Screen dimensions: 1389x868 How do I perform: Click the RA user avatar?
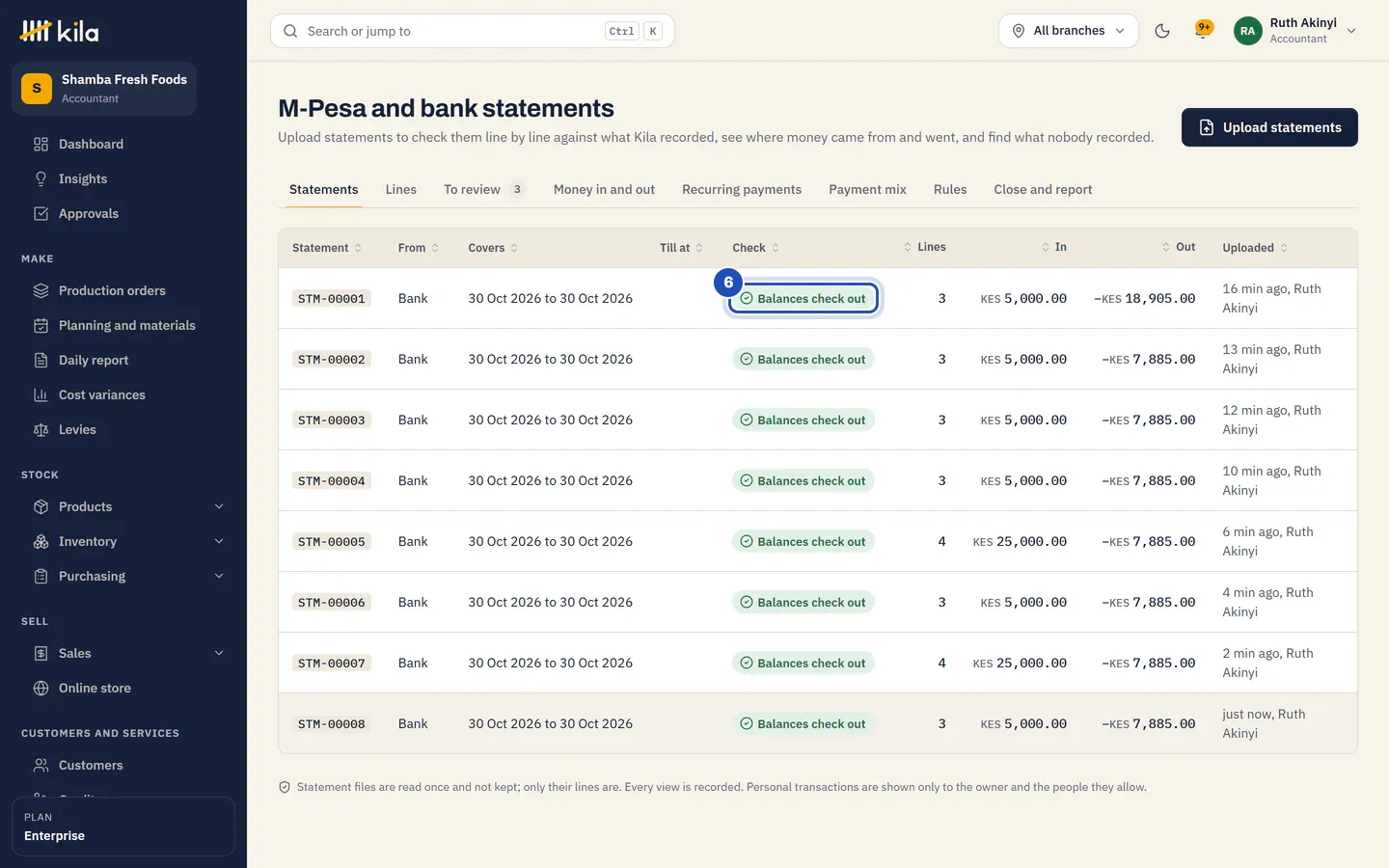click(1247, 31)
